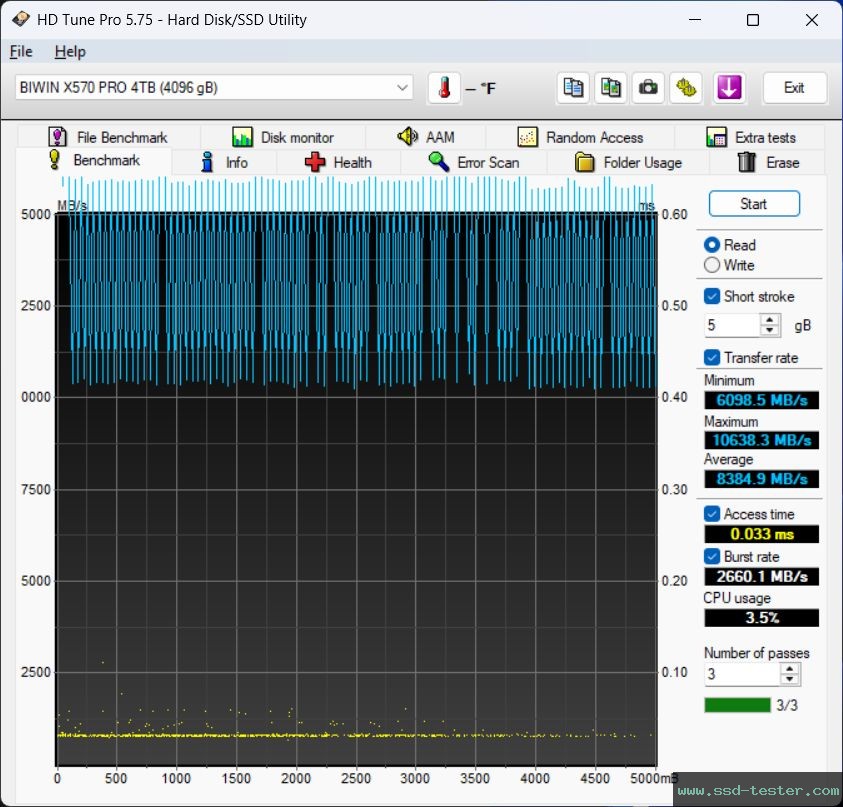Close the HD Tune Pro window
This screenshot has width=843, height=807.
pos(812,20)
